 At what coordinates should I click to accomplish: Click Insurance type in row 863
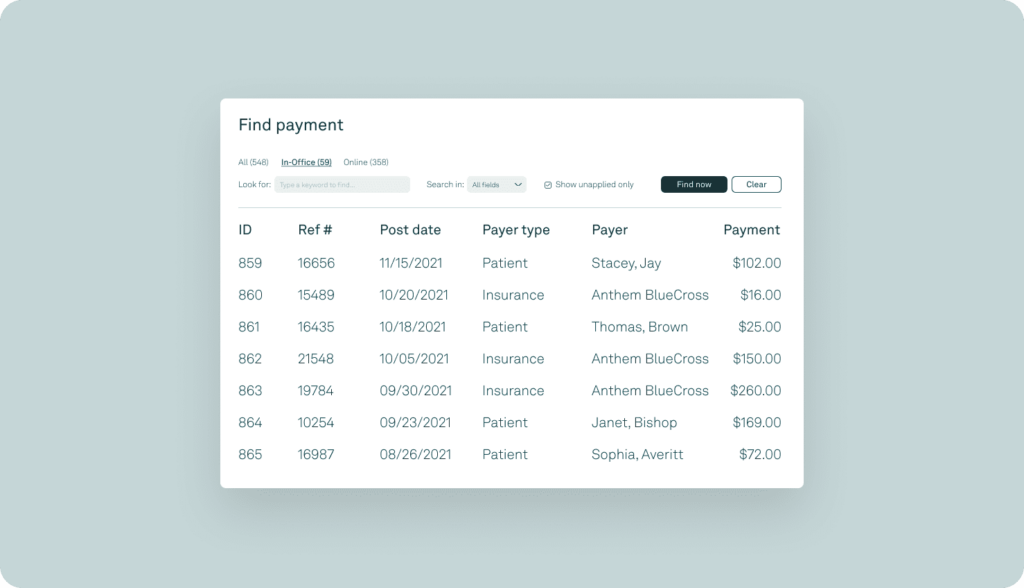(x=513, y=391)
